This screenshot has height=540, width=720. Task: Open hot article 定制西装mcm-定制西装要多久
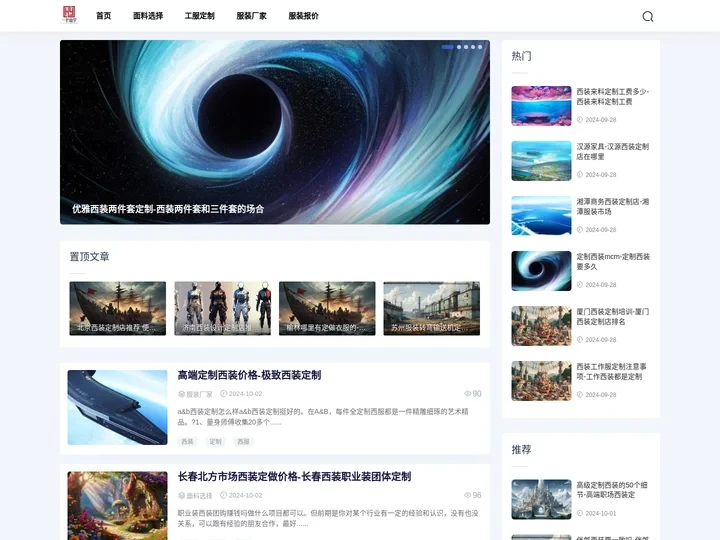click(613, 262)
